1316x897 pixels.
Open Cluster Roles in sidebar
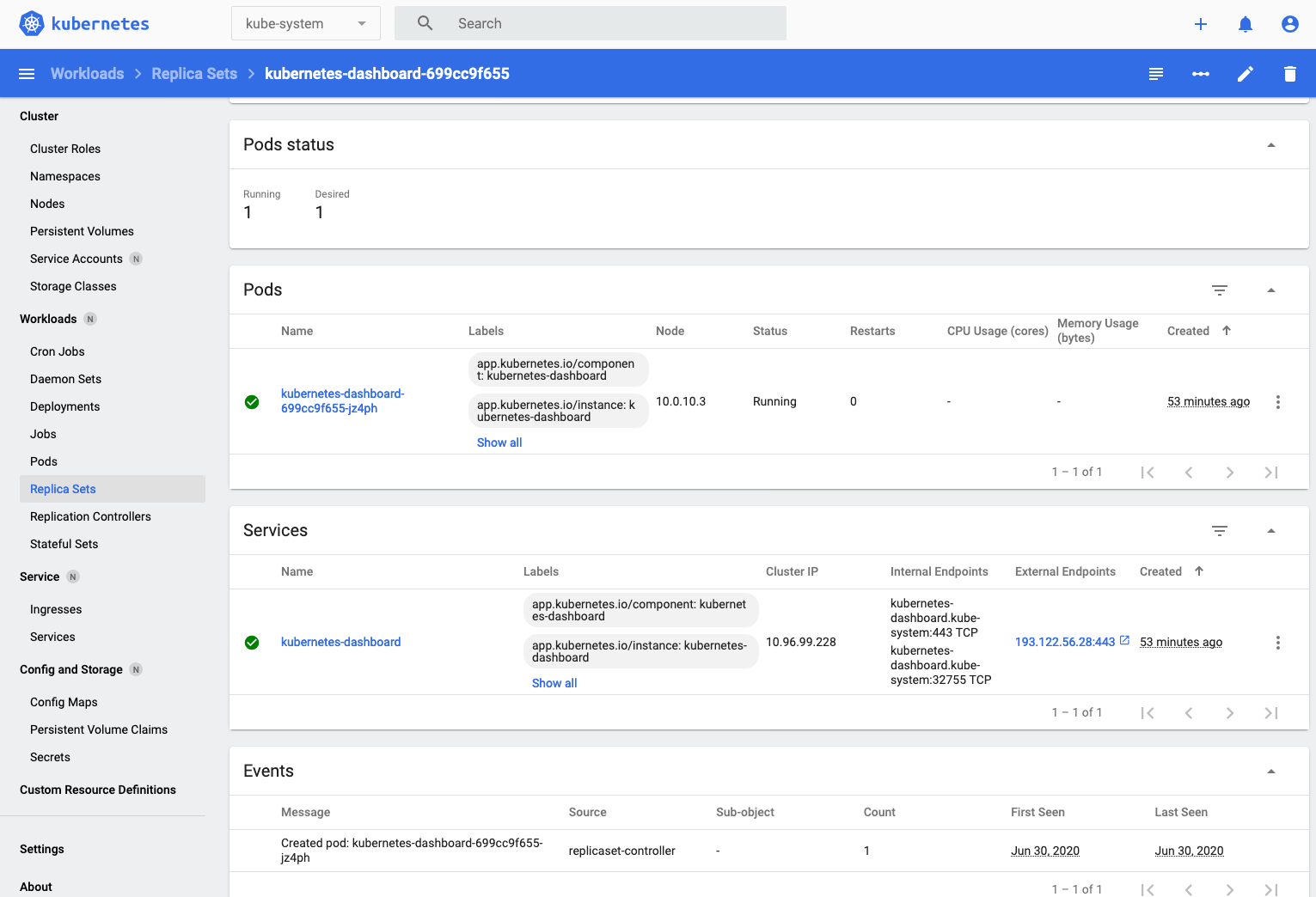click(x=65, y=149)
